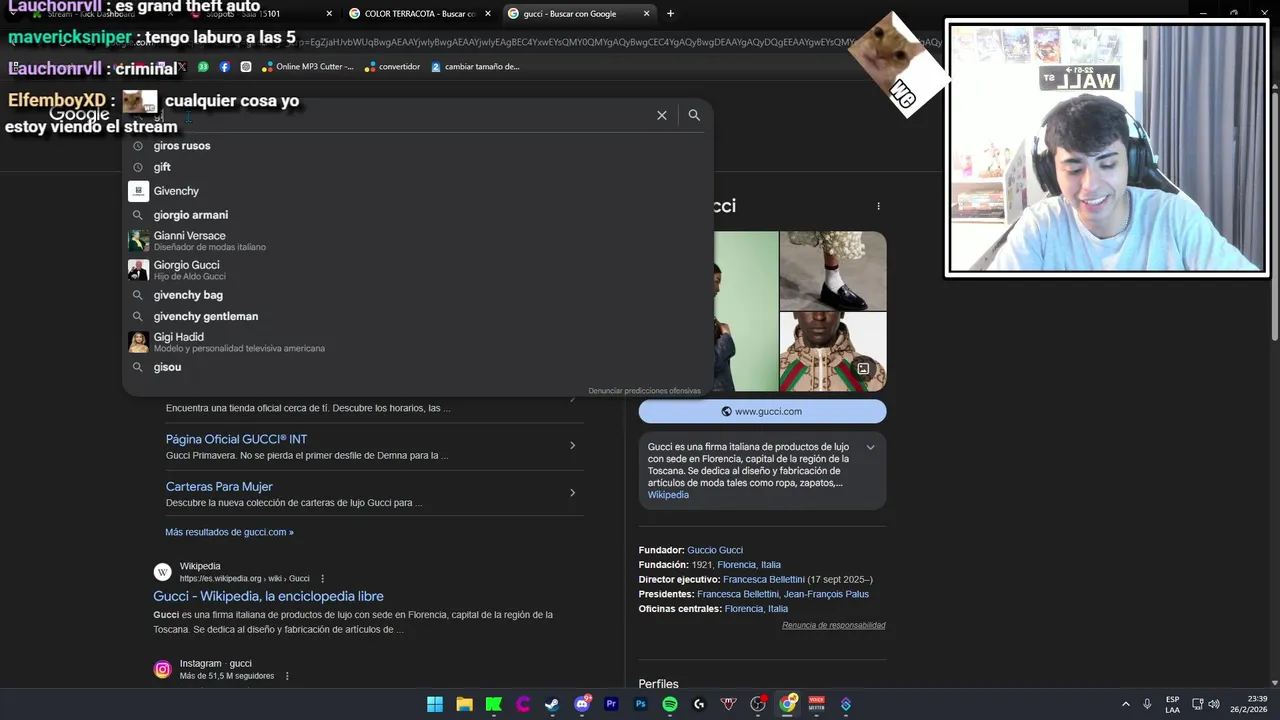The image size is (1280, 720).
Task: Expand the Gucci description chevron
Action: pyautogui.click(x=870, y=448)
